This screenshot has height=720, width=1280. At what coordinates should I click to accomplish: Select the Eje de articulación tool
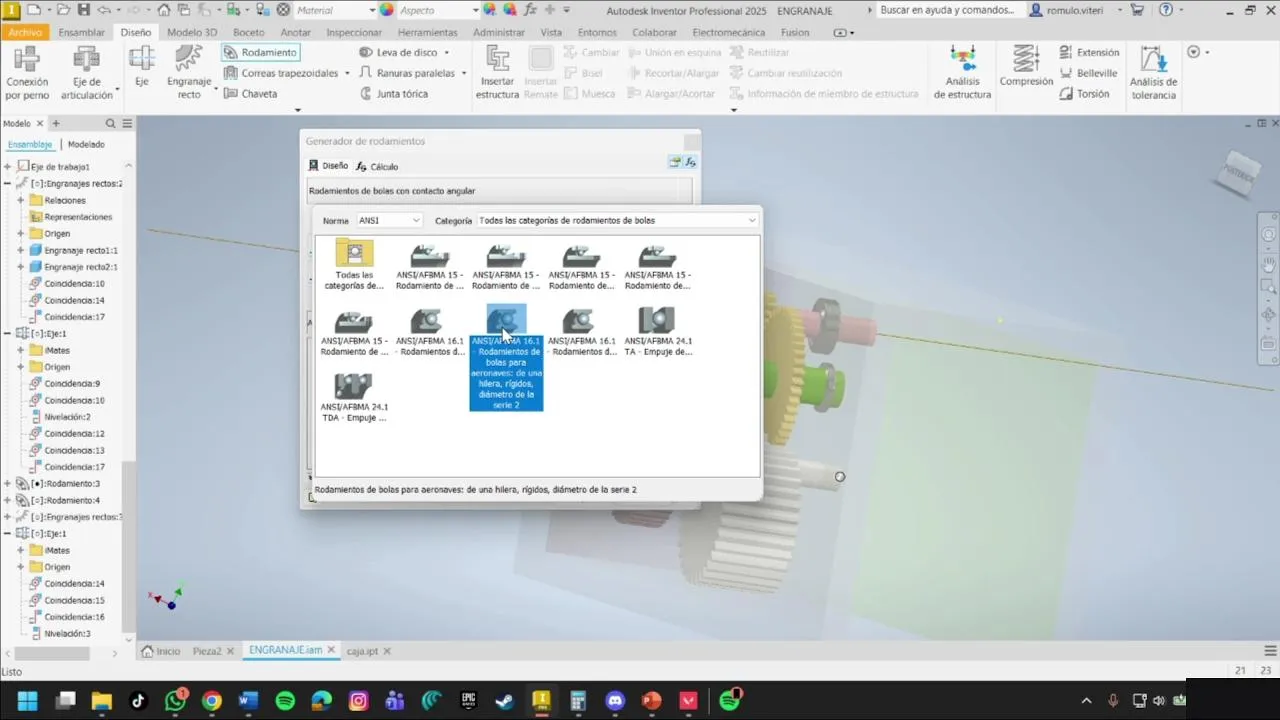87,73
